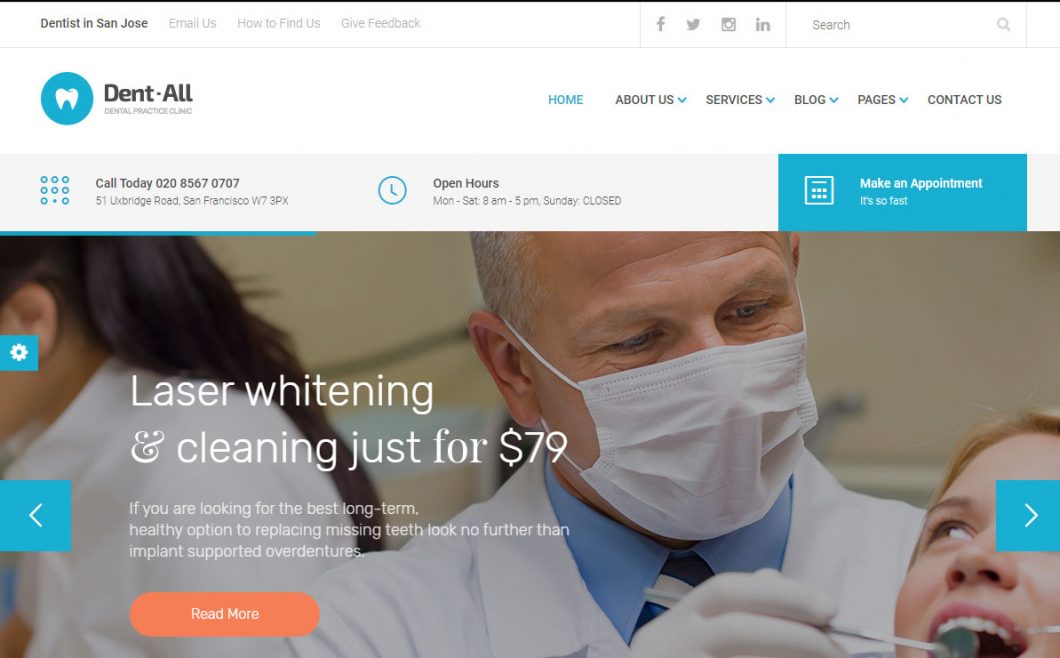Advance to next slide with right arrow

click(x=1028, y=515)
